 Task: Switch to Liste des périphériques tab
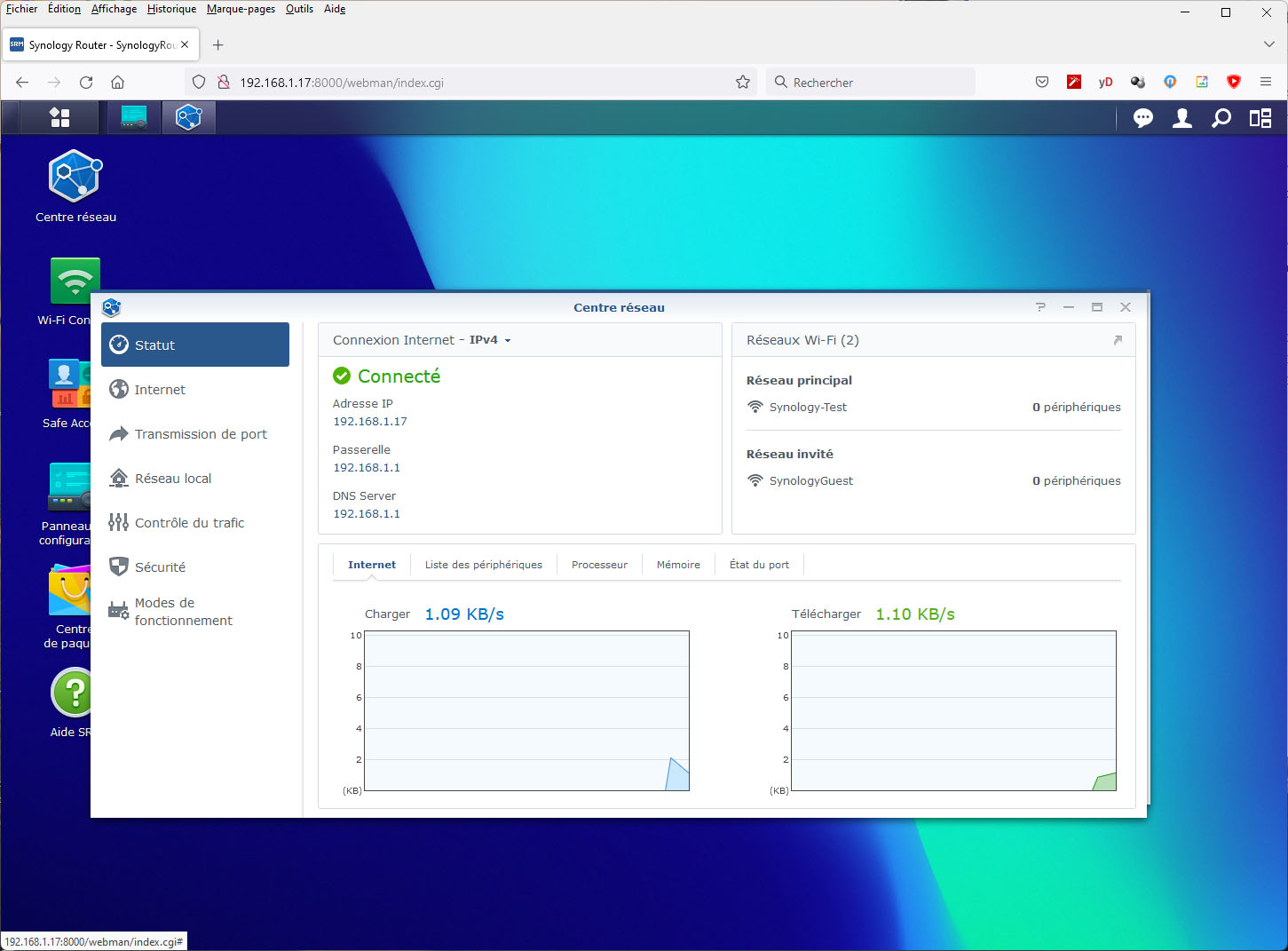tap(483, 565)
